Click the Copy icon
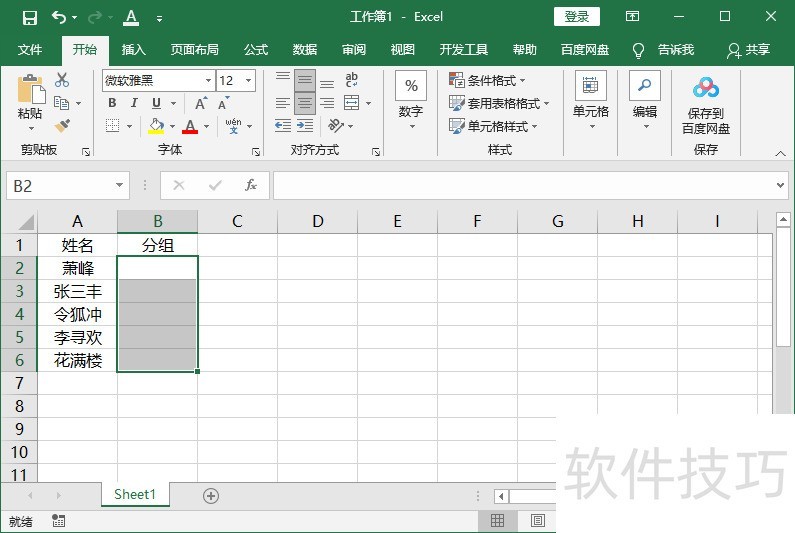The width and height of the screenshot is (795, 533). click(61, 103)
